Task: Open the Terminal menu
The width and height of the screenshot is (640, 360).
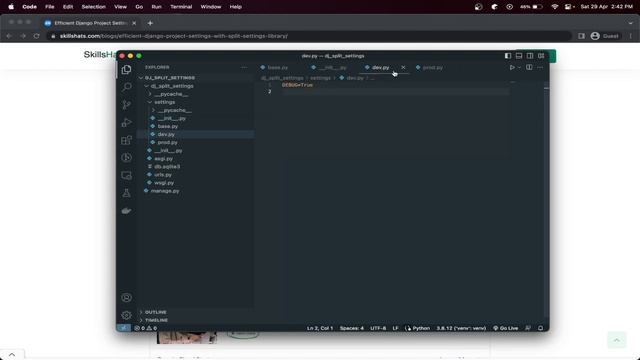Action: (181, 7)
